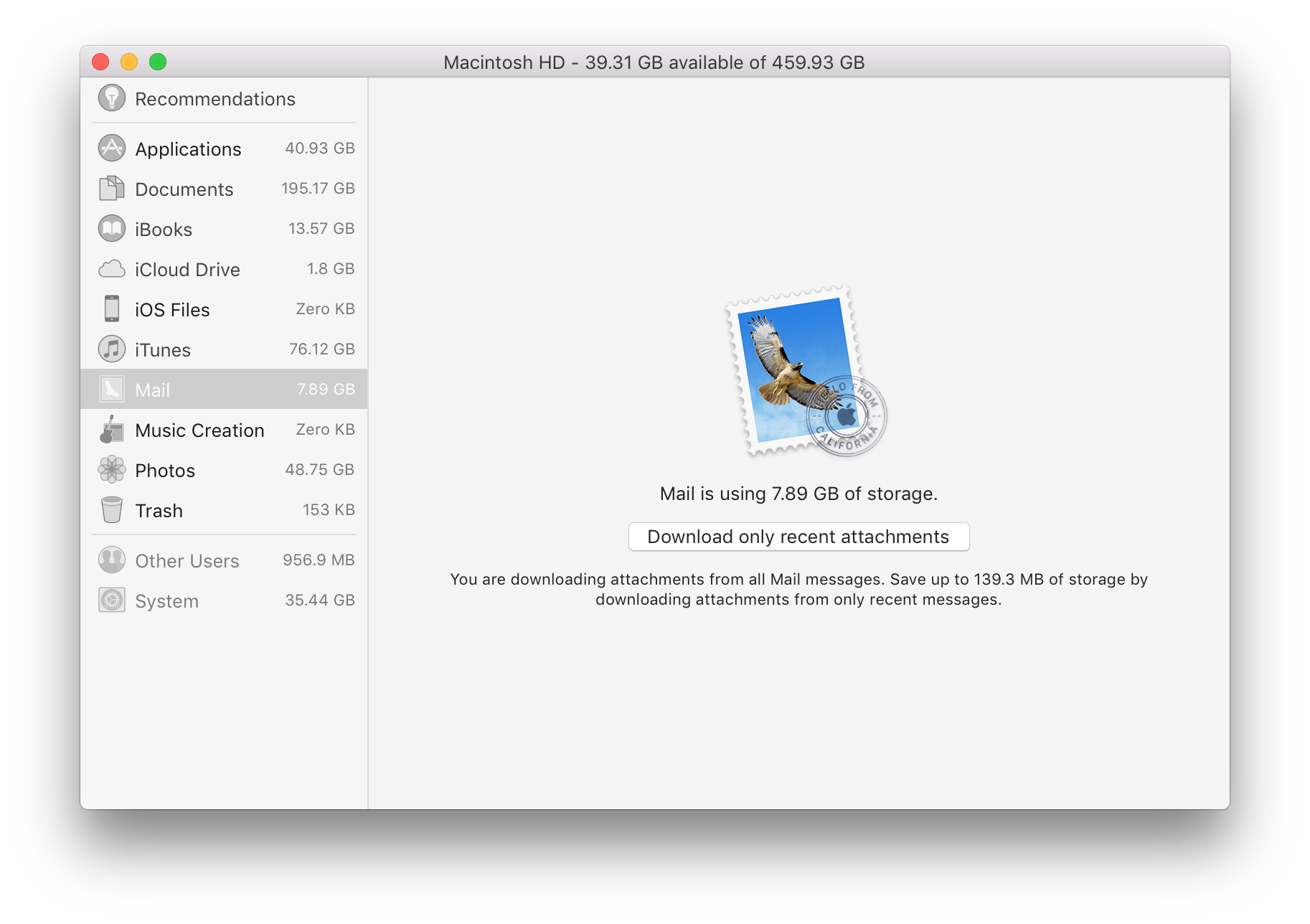
Task: Click the attachments savings description text
Action: click(x=798, y=589)
